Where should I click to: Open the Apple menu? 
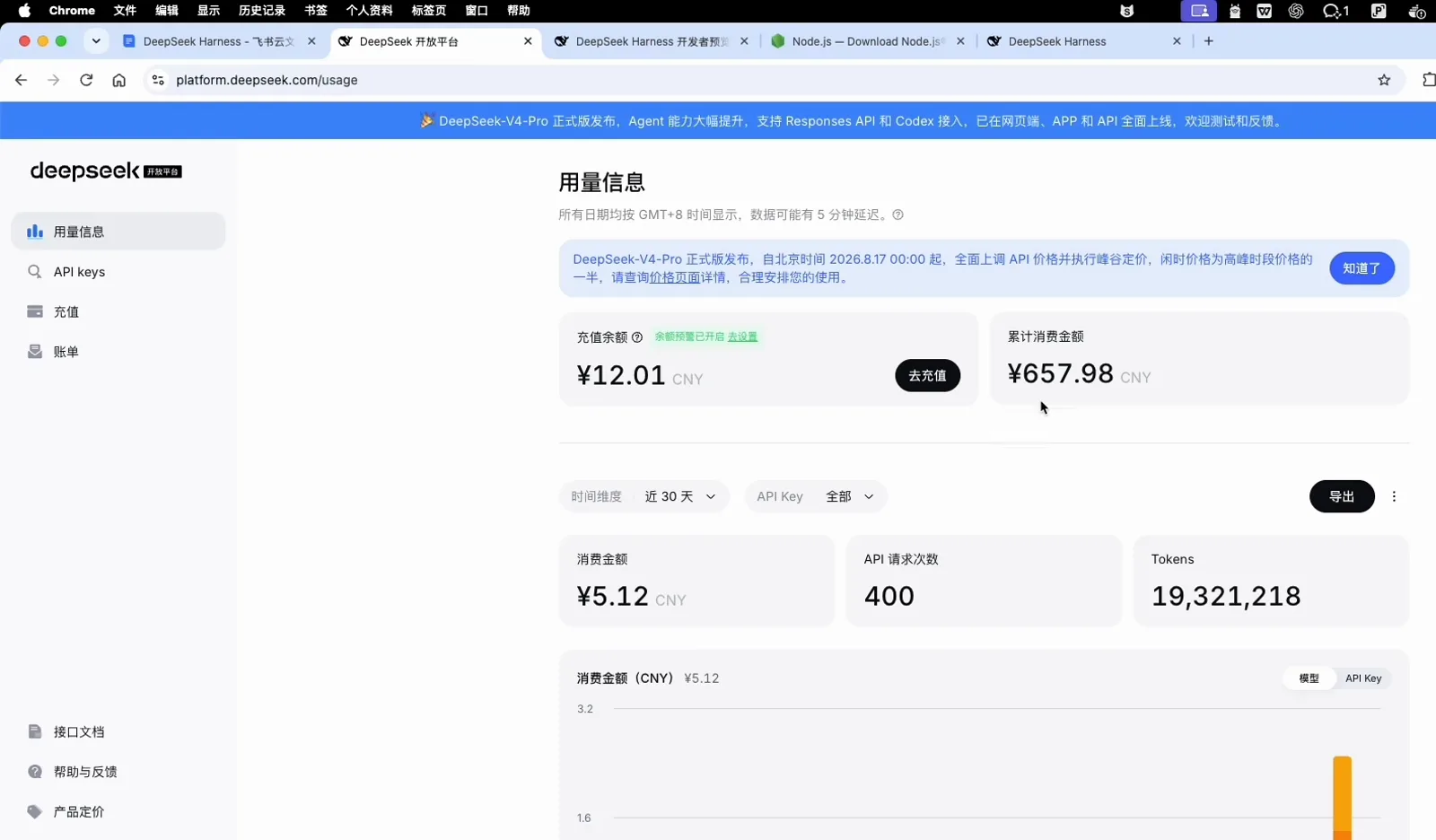[x=24, y=11]
